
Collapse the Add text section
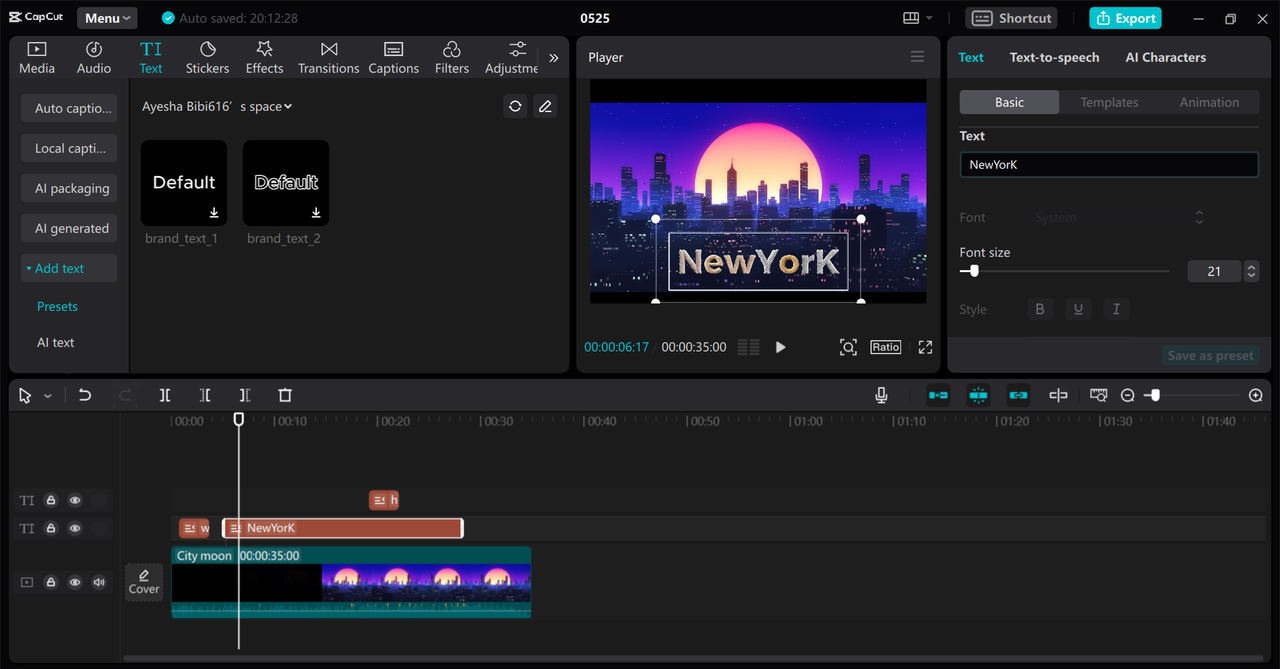click(x=69, y=268)
